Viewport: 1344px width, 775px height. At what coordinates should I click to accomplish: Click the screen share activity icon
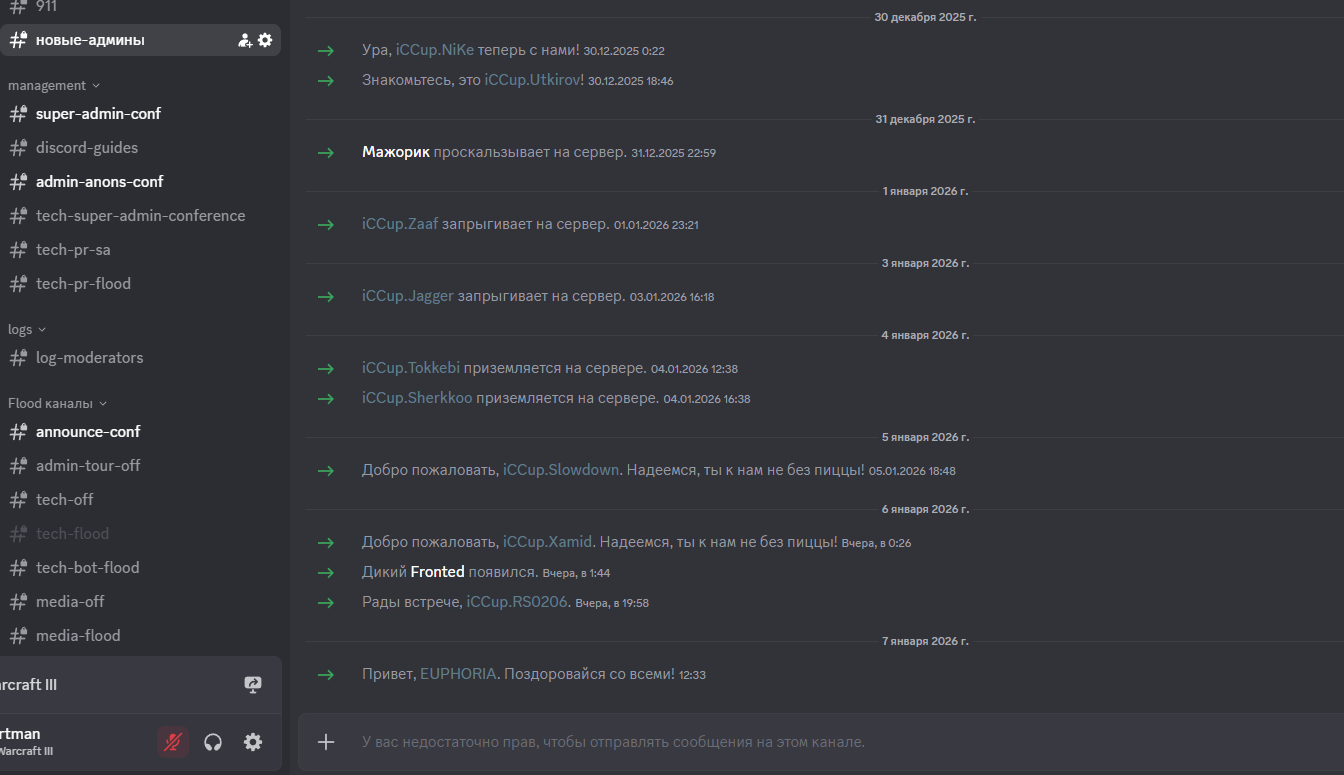[x=253, y=685]
